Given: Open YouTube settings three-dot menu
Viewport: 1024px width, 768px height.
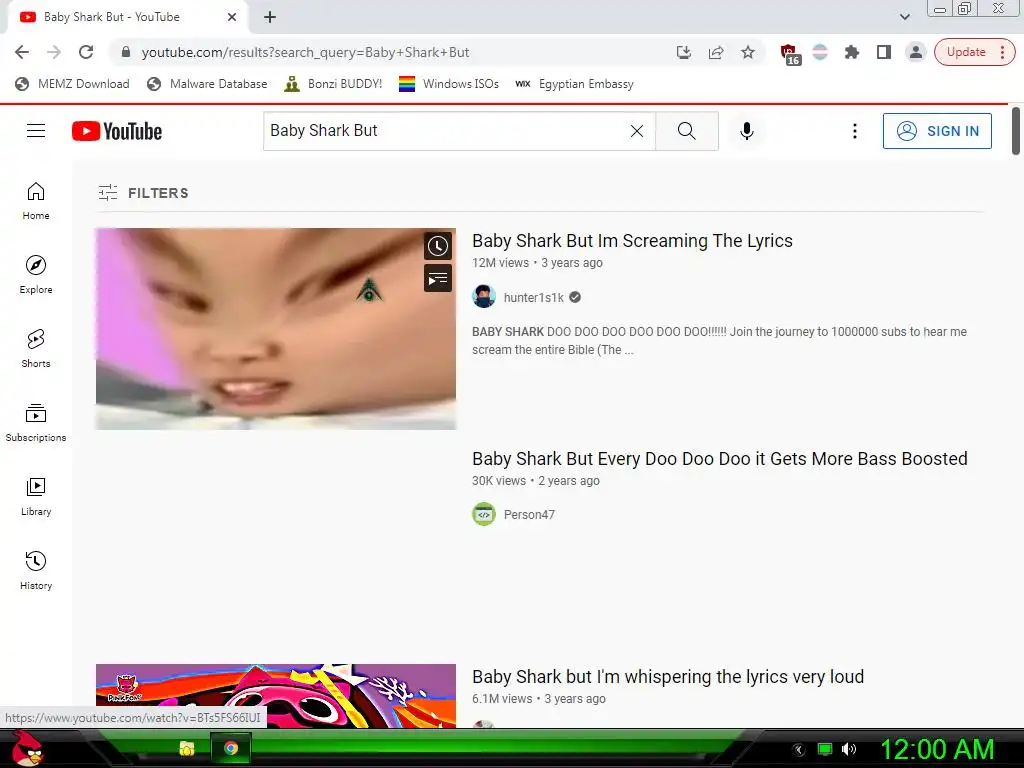Looking at the screenshot, I should [854, 131].
